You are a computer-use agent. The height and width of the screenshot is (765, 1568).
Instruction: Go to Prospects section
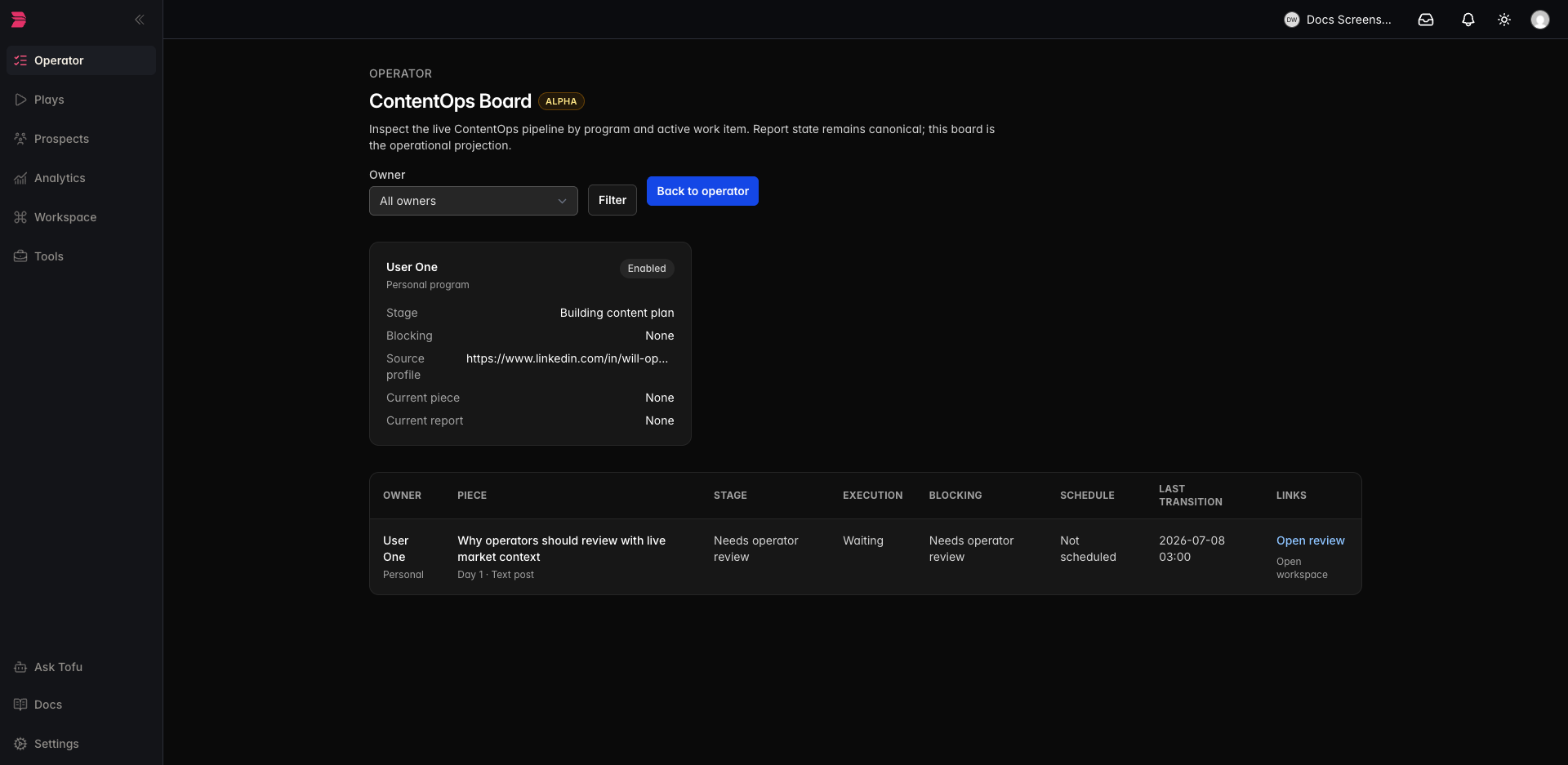point(81,139)
